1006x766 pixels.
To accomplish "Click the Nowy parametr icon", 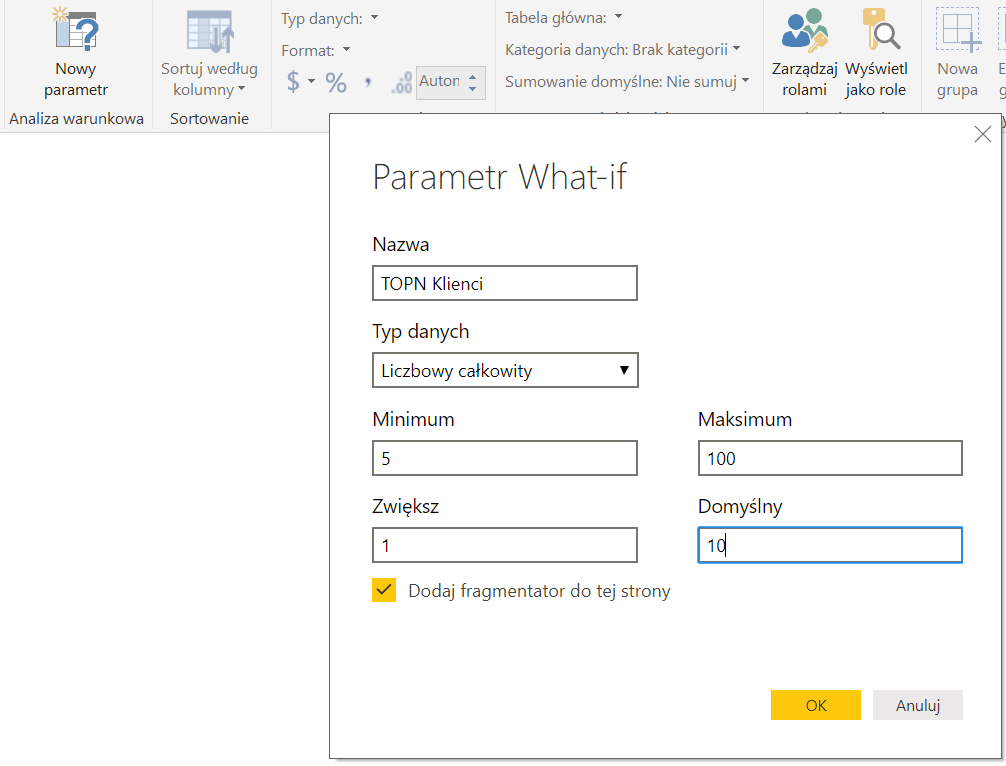I will [x=75, y=30].
